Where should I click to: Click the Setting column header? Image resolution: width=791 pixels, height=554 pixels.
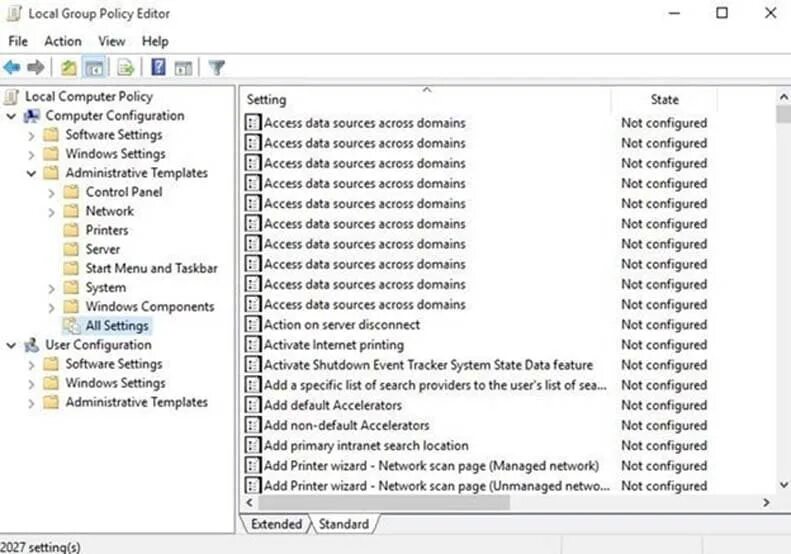(x=425, y=100)
